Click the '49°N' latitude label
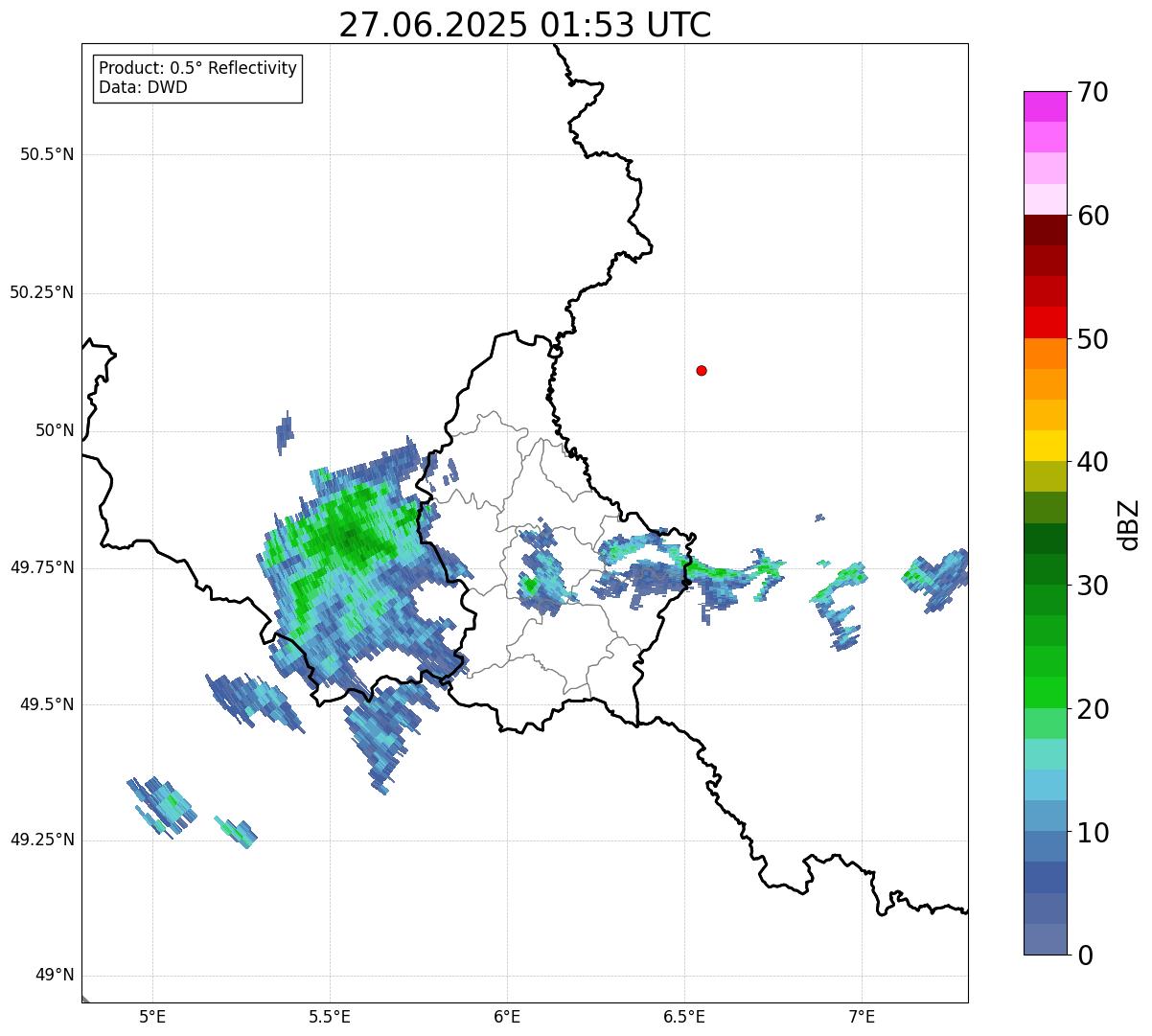 coord(55,975)
